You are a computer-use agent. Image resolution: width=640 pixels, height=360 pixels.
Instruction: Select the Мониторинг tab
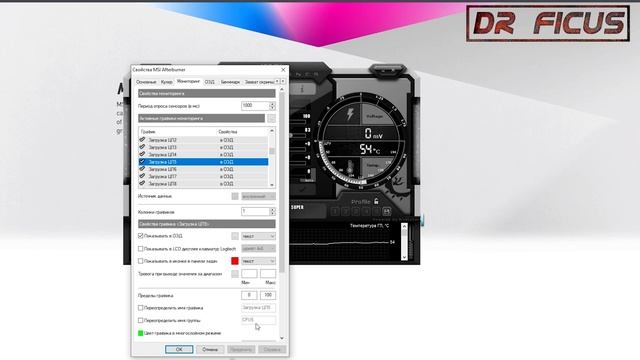tap(189, 81)
